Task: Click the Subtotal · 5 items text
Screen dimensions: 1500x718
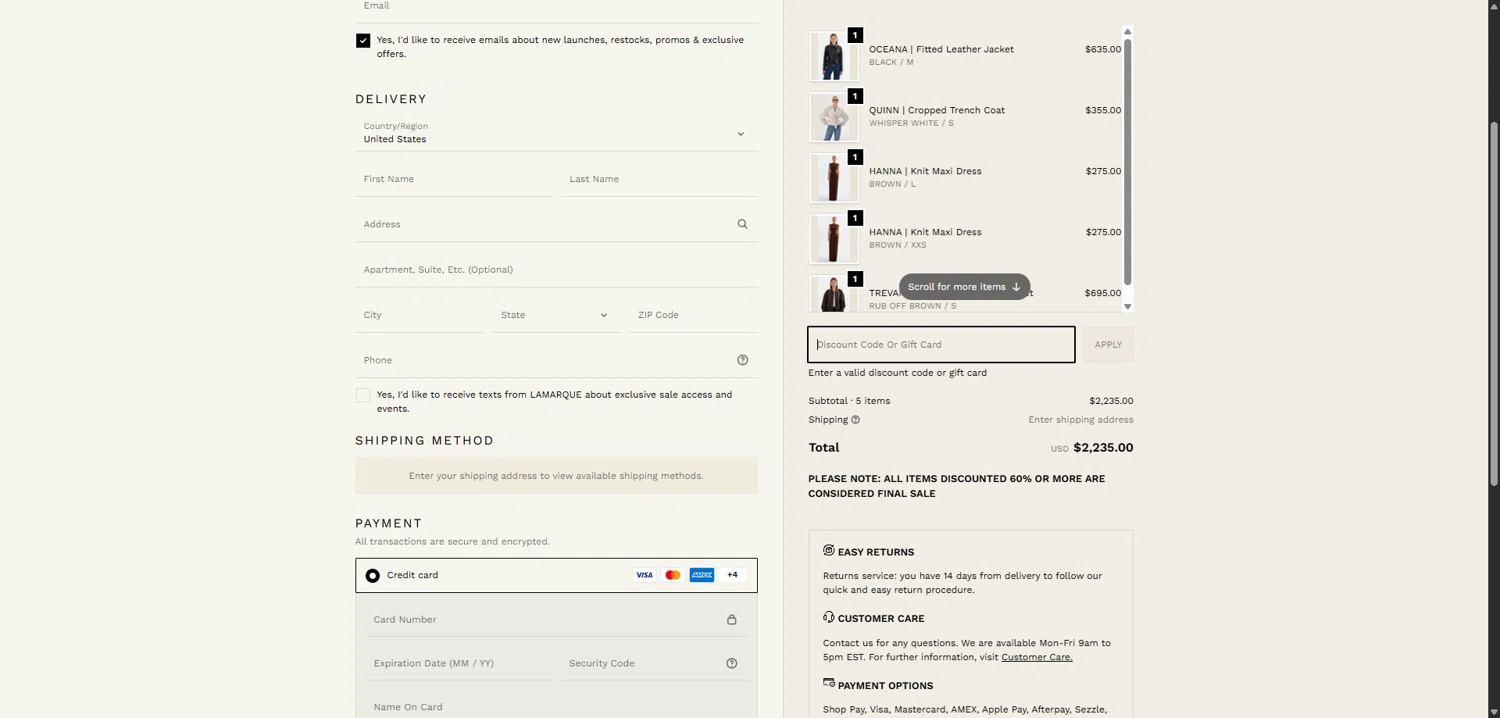Action: pyautogui.click(x=849, y=401)
